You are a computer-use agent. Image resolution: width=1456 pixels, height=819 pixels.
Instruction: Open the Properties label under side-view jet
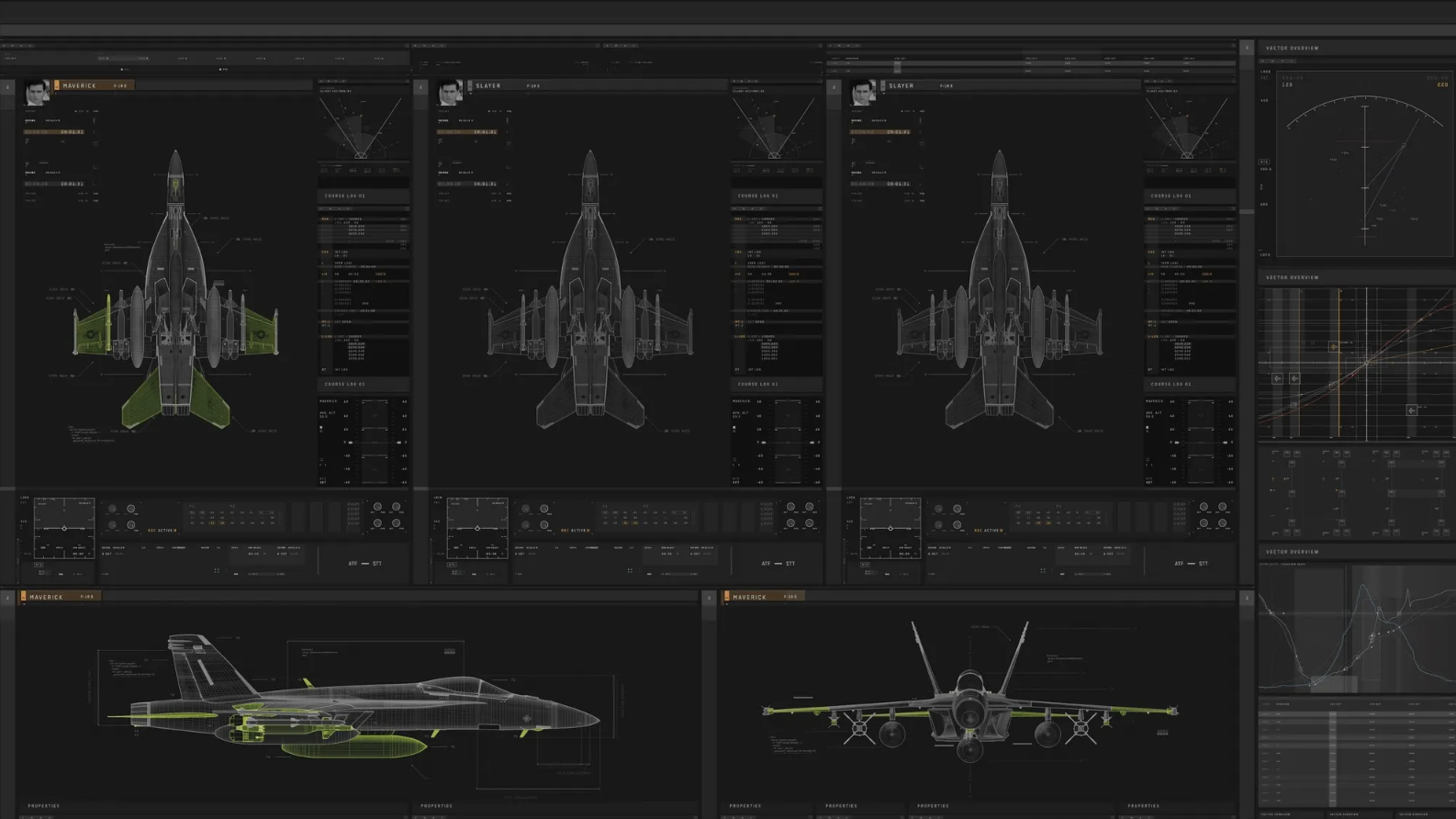44,806
